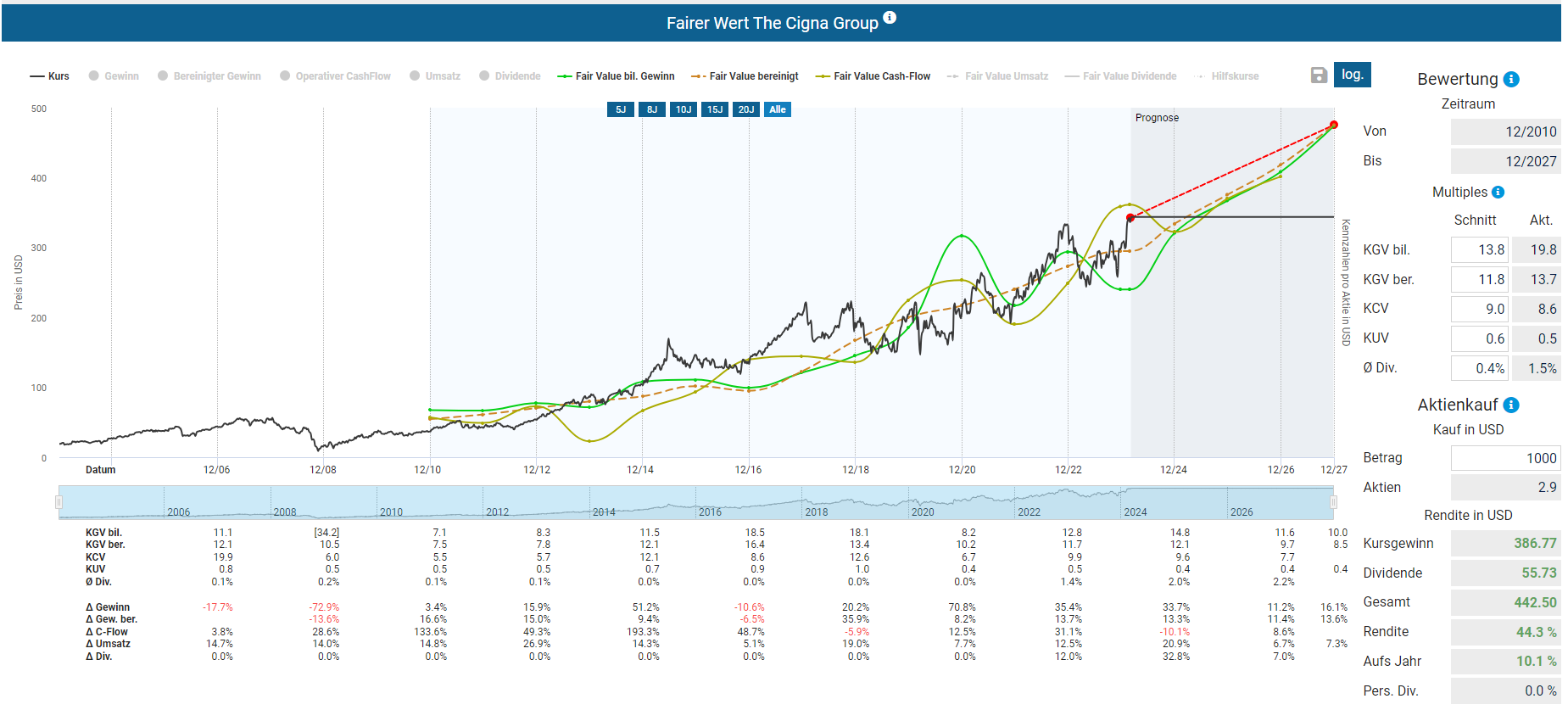Click the Betrag input field
Screen dimensions: 1568x710
1505,458
